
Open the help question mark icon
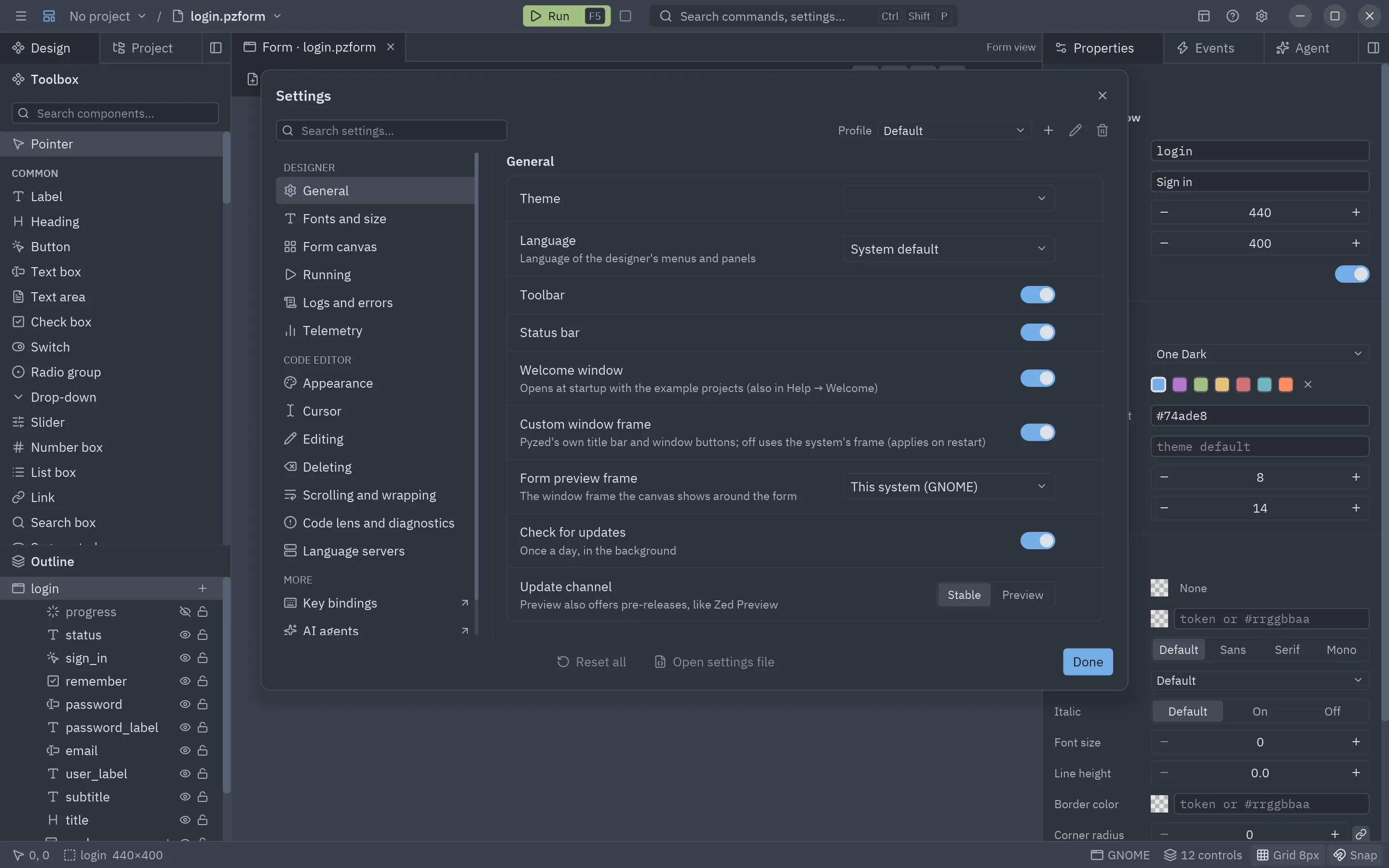point(1232,16)
